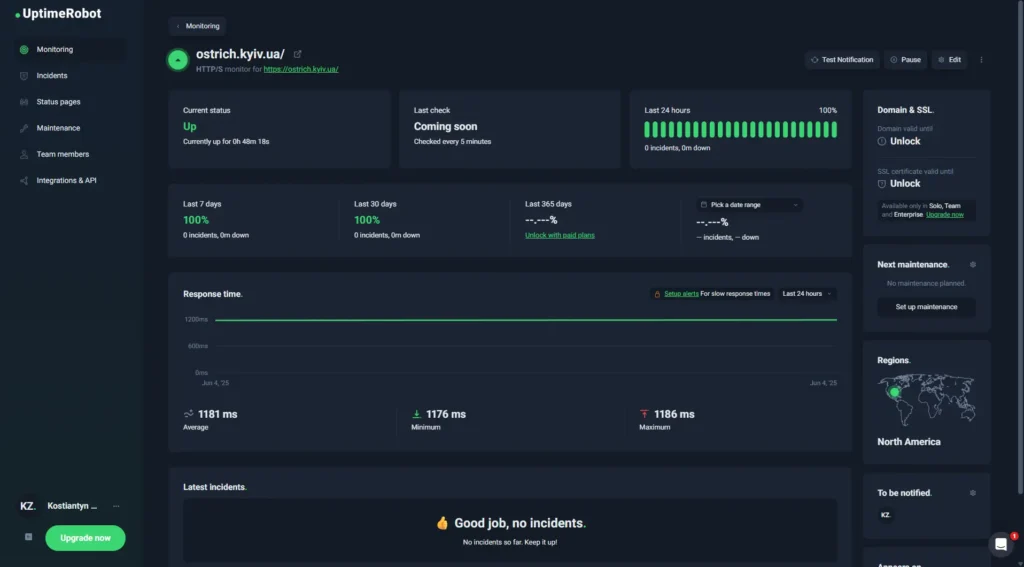
Task: Click the average response time icon
Action: 189,414
